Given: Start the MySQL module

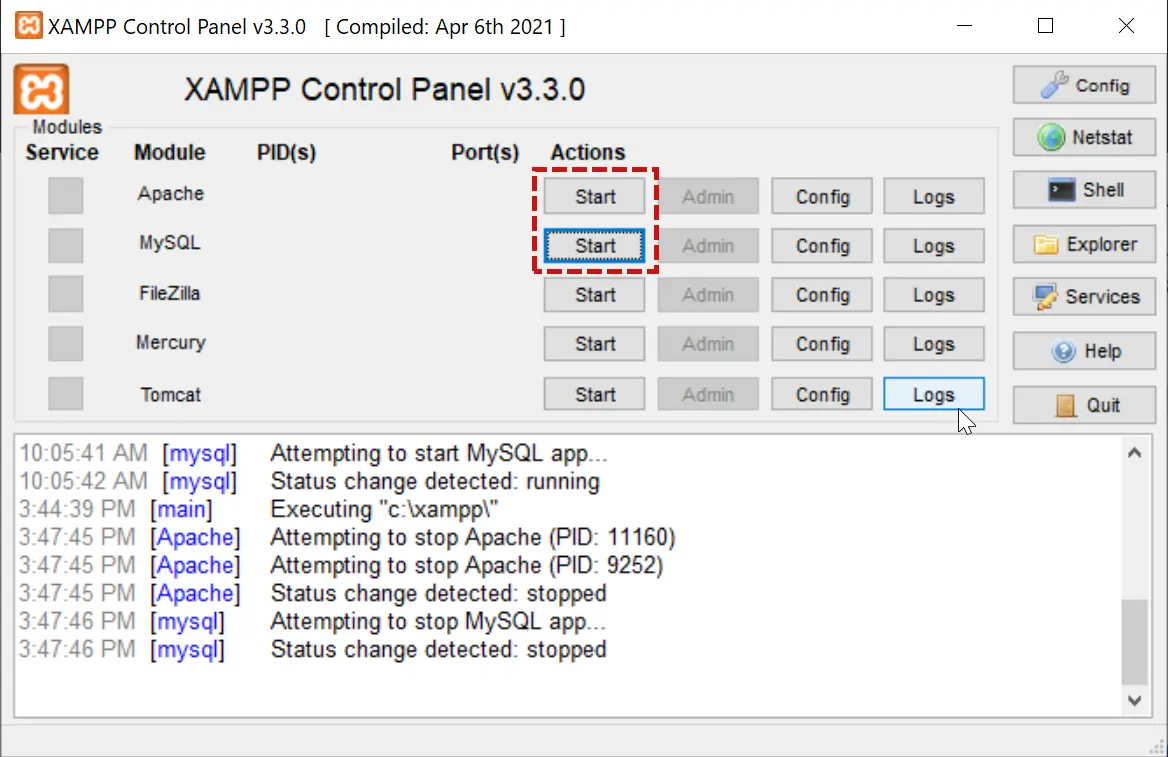Looking at the screenshot, I should coord(594,246).
